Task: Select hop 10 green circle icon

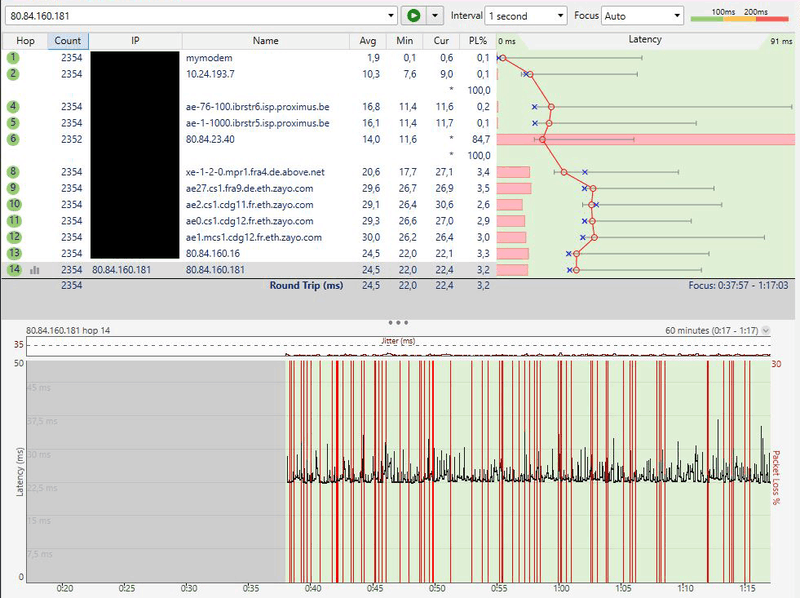Action: click(x=14, y=205)
